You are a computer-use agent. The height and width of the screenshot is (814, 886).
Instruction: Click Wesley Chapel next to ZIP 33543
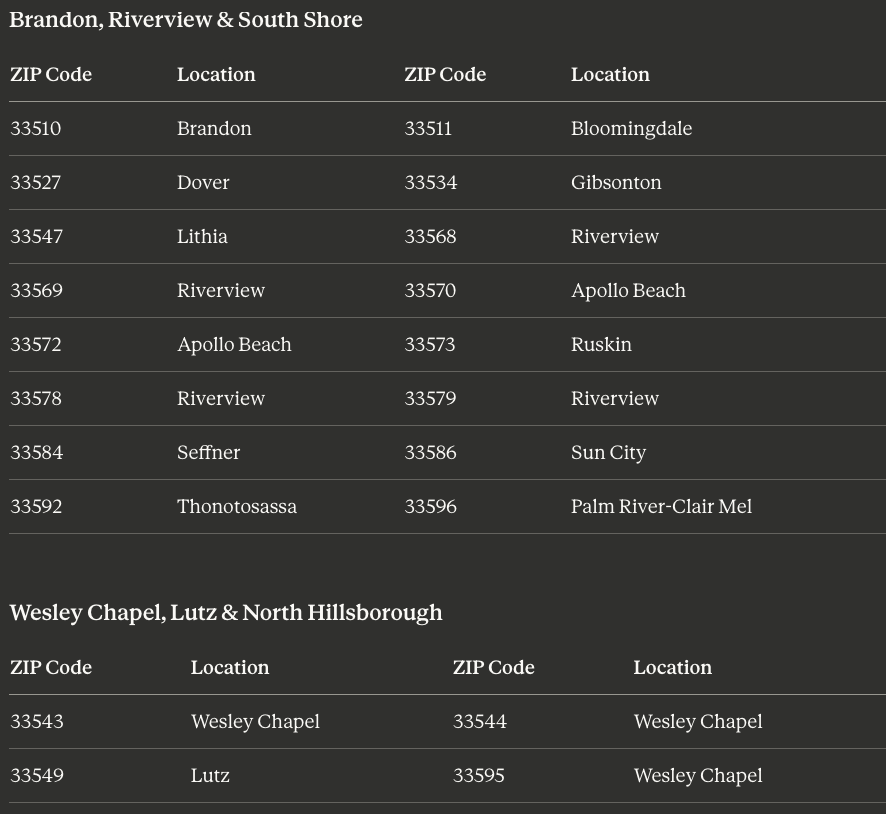point(255,722)
